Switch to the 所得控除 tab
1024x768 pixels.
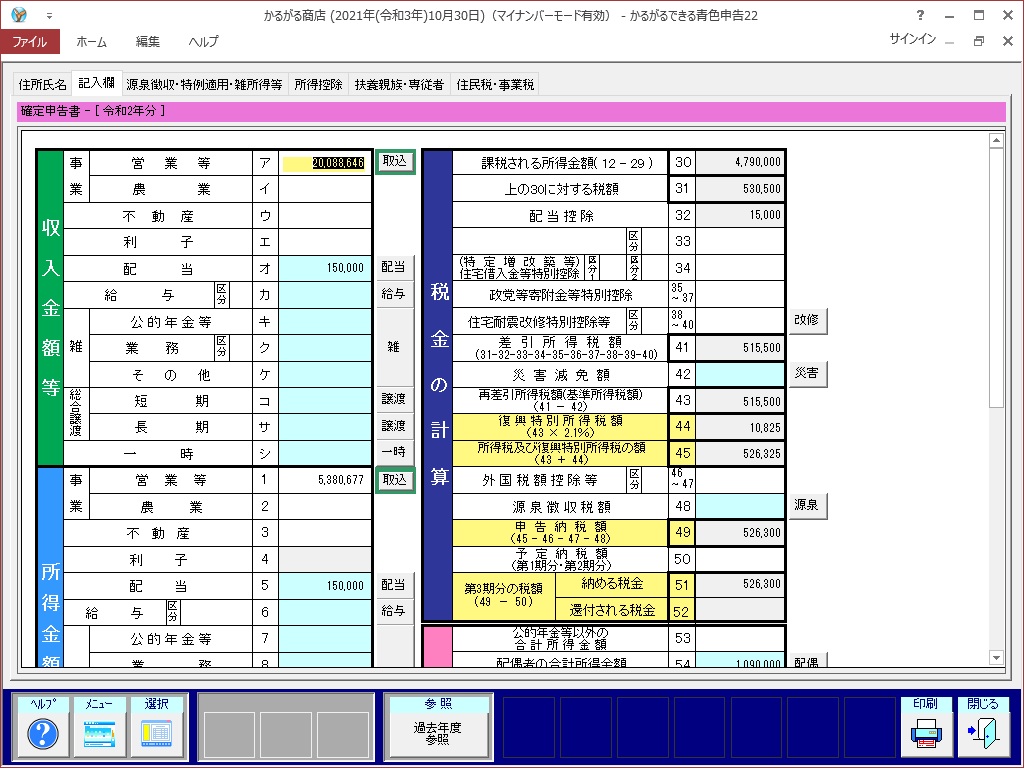318,84
